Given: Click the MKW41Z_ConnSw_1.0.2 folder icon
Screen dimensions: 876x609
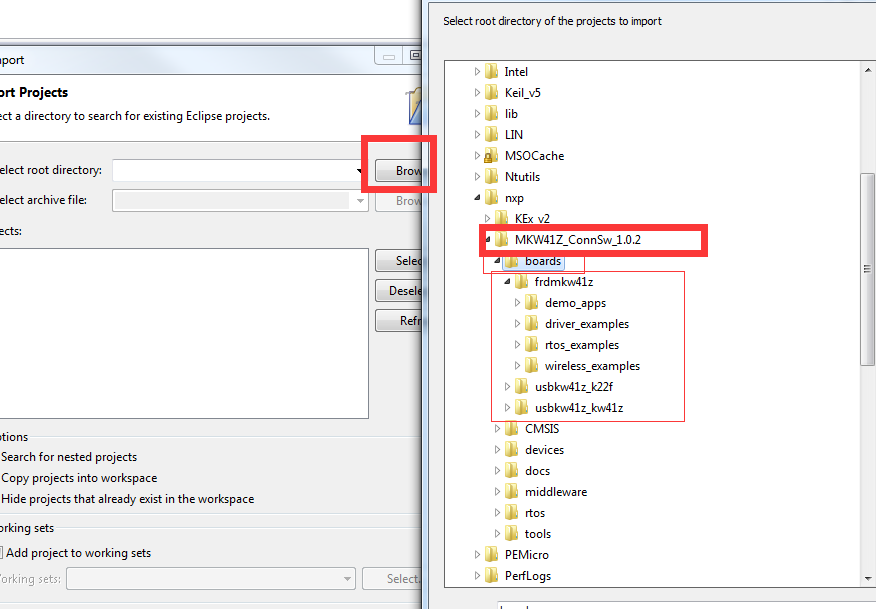Looking at the screenshot, I should pos(502,240).
